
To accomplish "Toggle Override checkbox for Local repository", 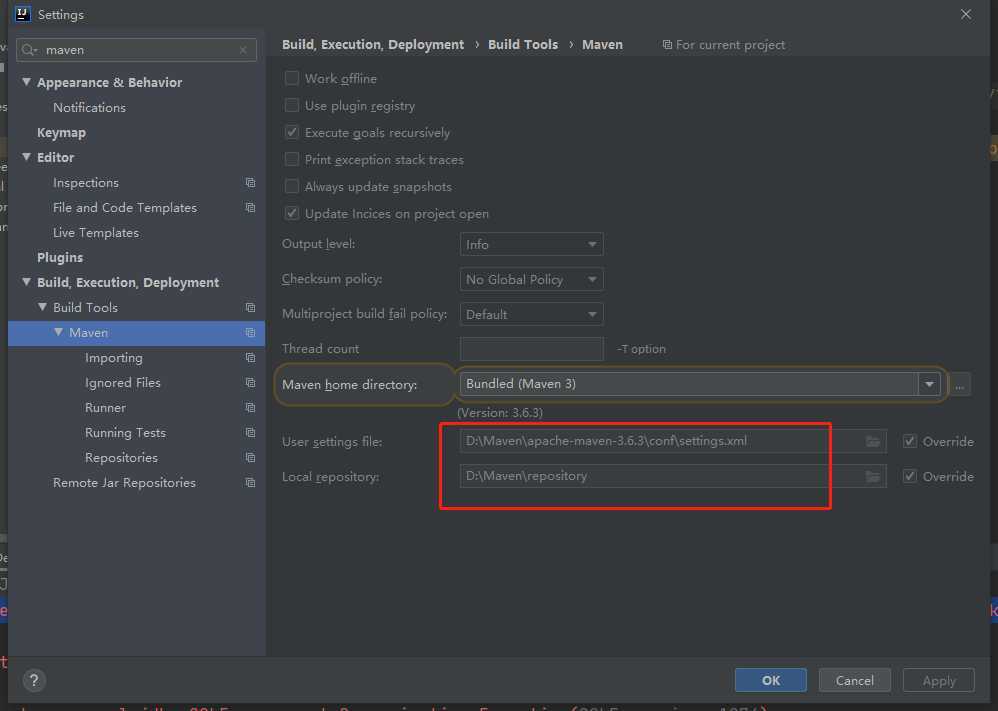I will coord(910,476).
